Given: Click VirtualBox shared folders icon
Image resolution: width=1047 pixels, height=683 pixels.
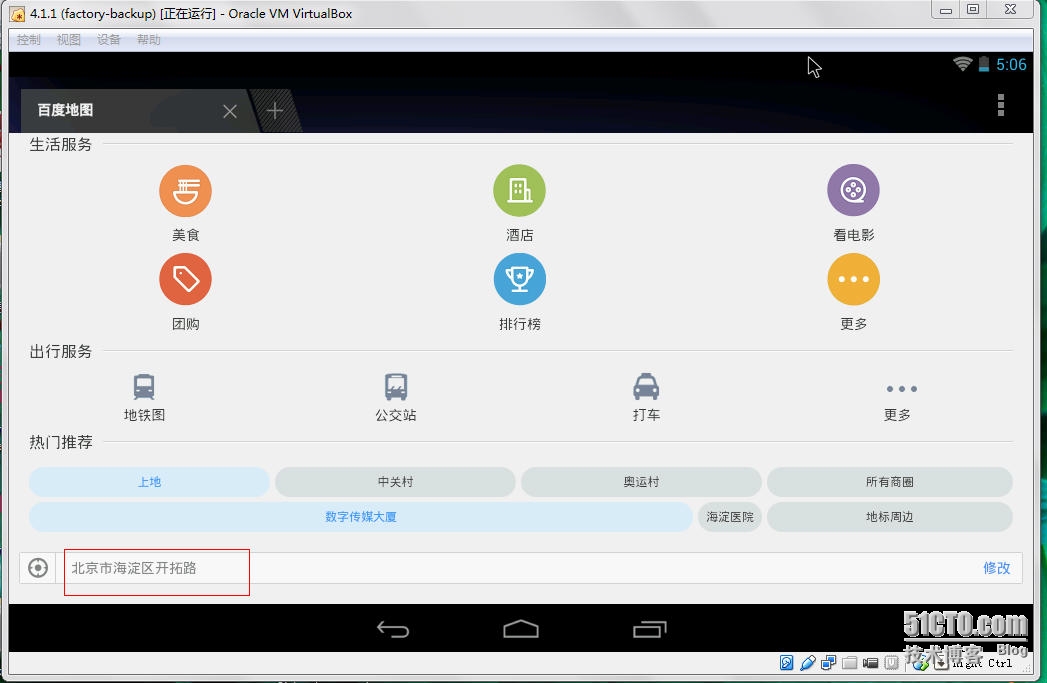Looking at the screenshot, I should pos(849,662).
